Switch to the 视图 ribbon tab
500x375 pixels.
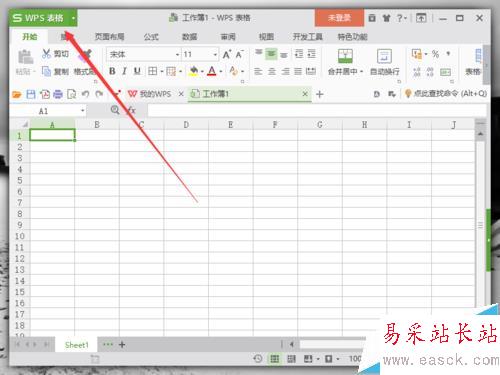[266, 36]
